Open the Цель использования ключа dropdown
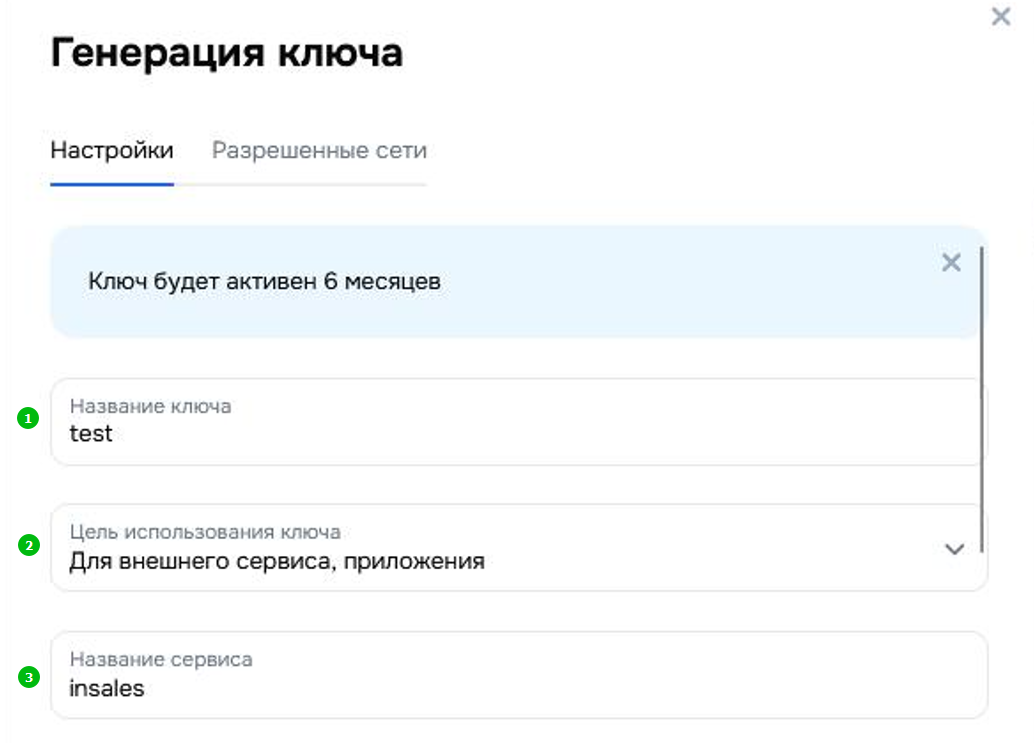This screenshot has width=1034, height=743. (x=517, y=548)
